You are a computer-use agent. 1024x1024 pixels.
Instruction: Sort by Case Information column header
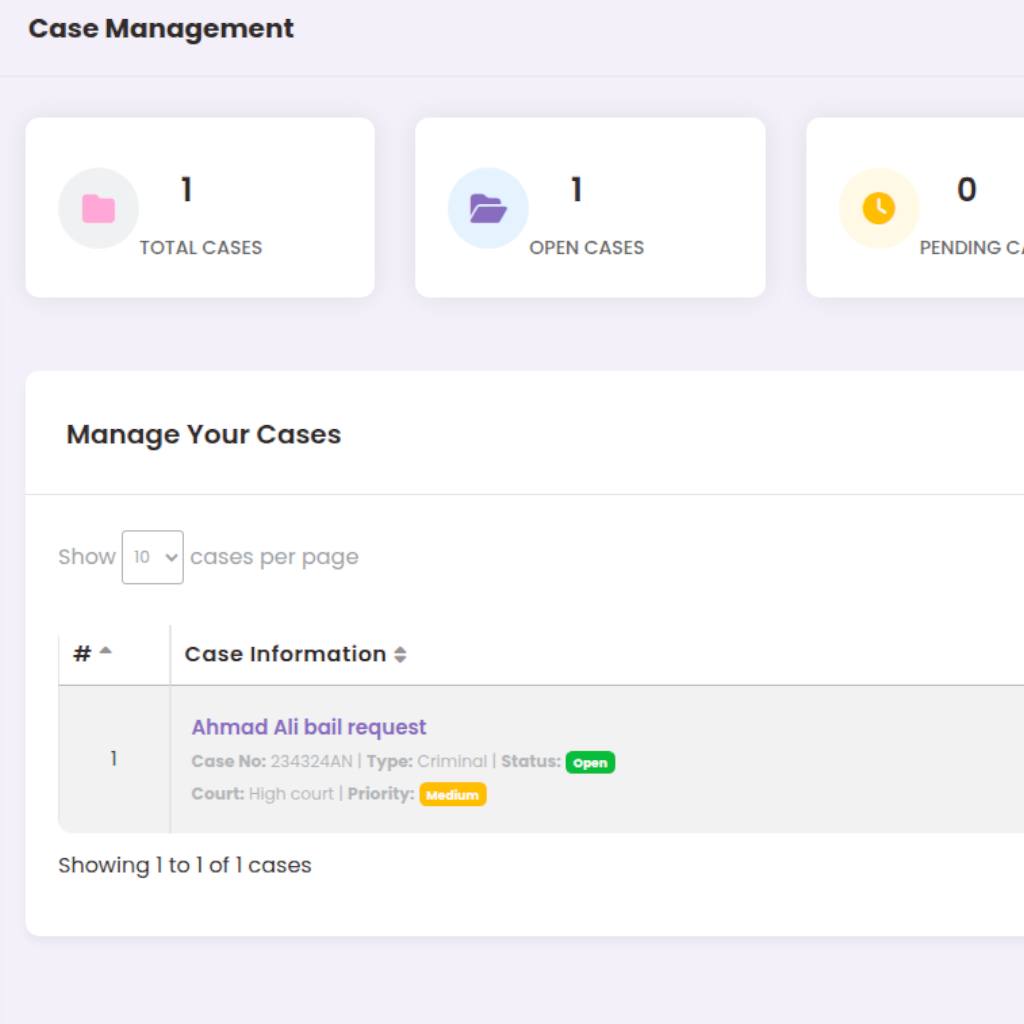click(x=285, y=654)
